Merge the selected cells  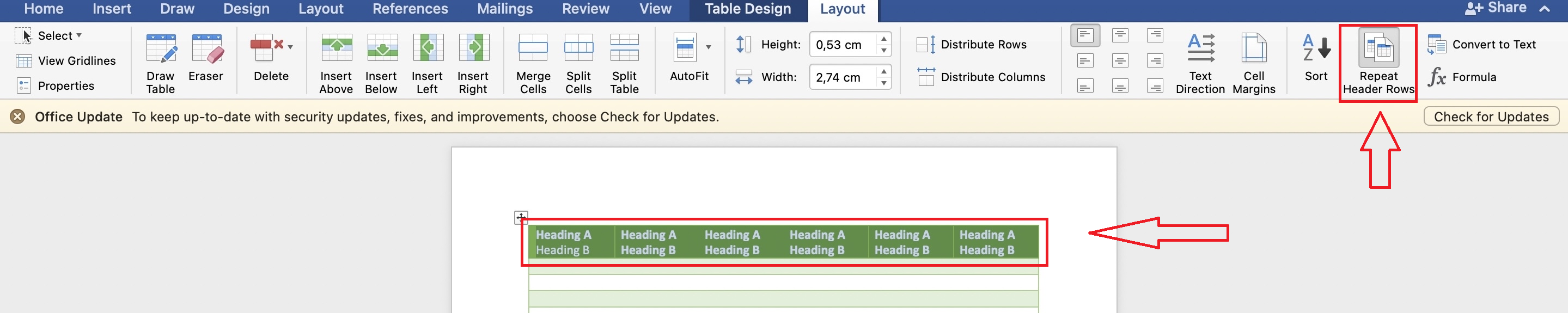tap(533, 63)
